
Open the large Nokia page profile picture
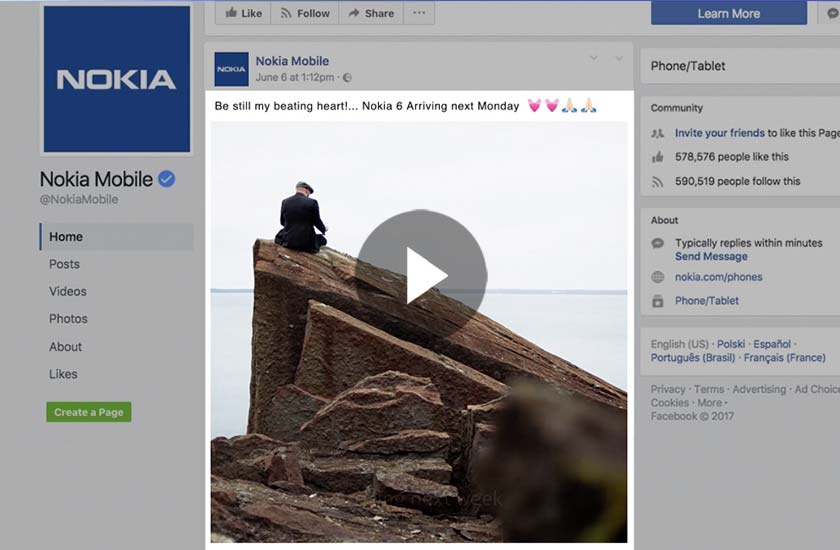point(117,79)
